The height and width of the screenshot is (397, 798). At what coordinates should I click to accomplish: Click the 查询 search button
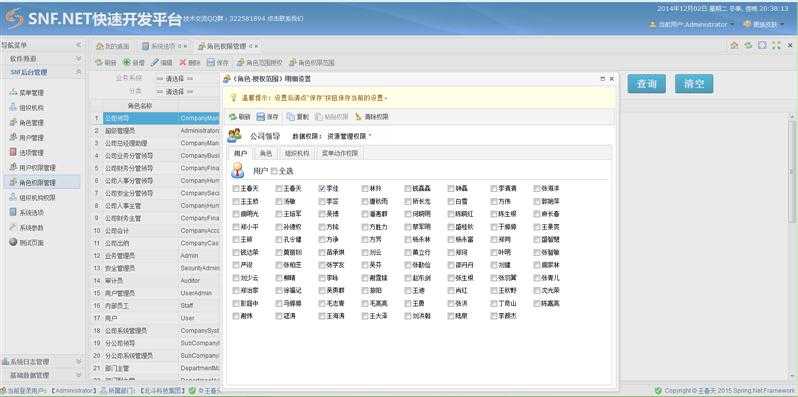646,84
